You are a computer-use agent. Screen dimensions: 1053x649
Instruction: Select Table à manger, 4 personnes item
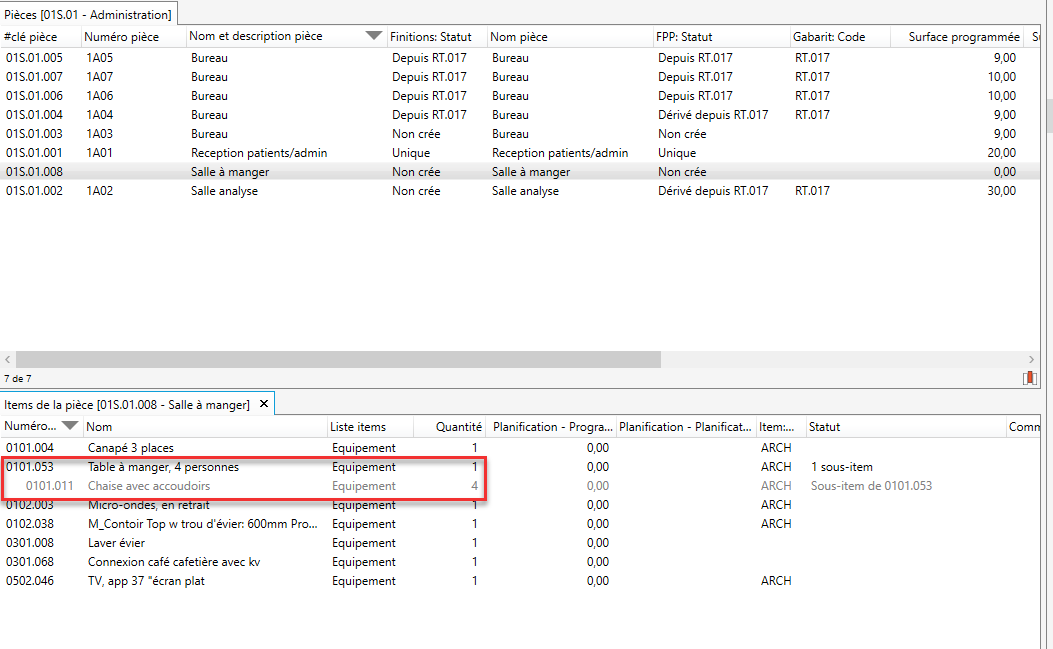pos(163,467)
